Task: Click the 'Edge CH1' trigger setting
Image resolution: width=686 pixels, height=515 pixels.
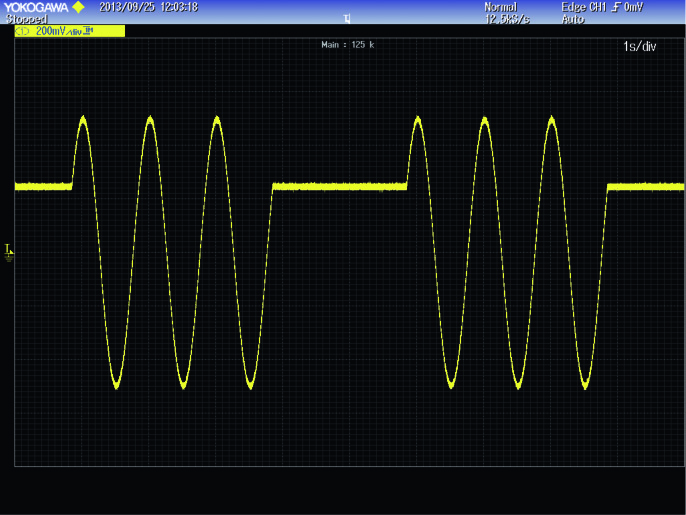Action: [x=584, y=7]
